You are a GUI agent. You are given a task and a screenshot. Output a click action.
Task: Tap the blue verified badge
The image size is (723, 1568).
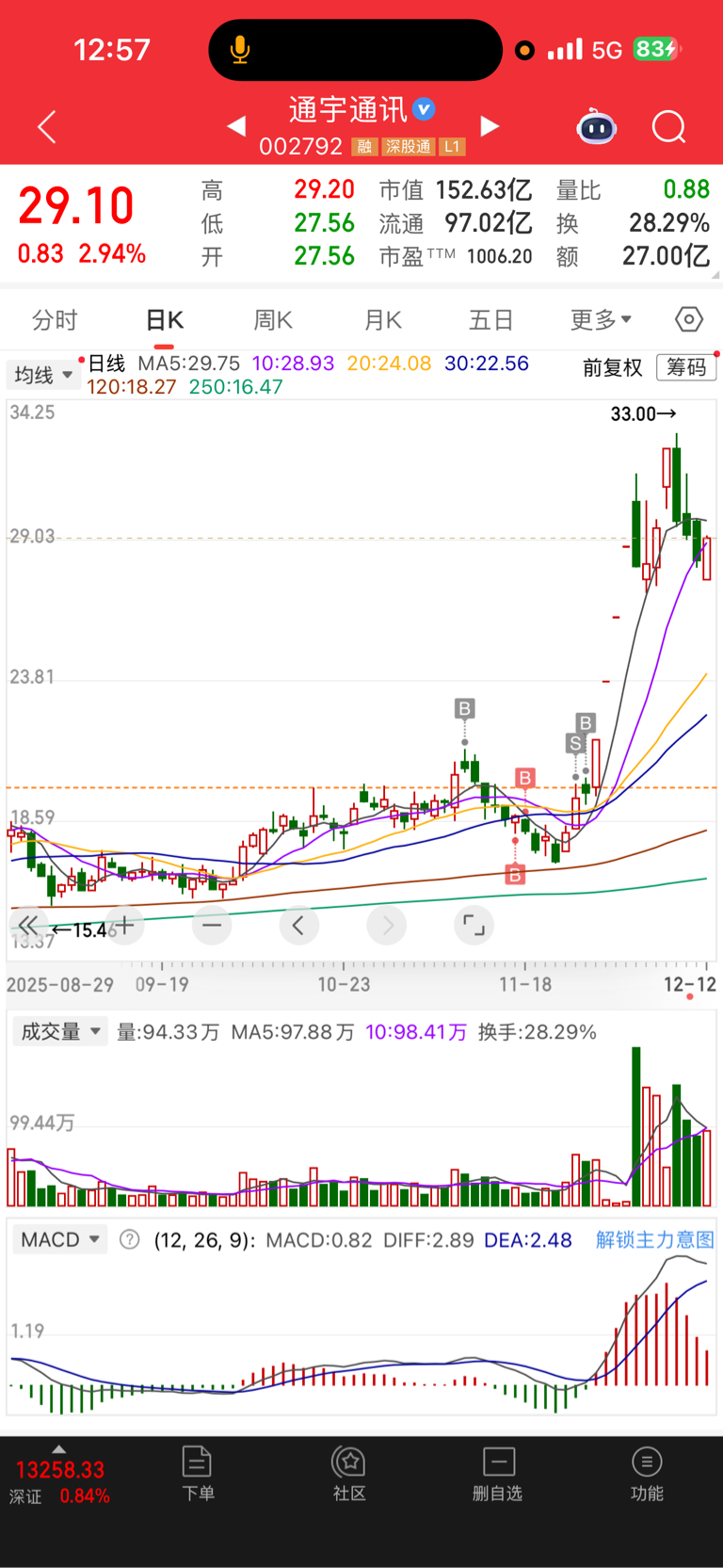pos(425,109)
